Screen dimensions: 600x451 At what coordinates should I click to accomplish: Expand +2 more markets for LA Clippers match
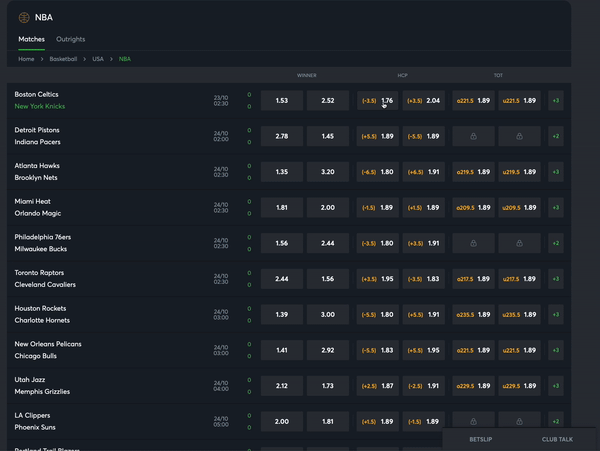pos(556,422)
